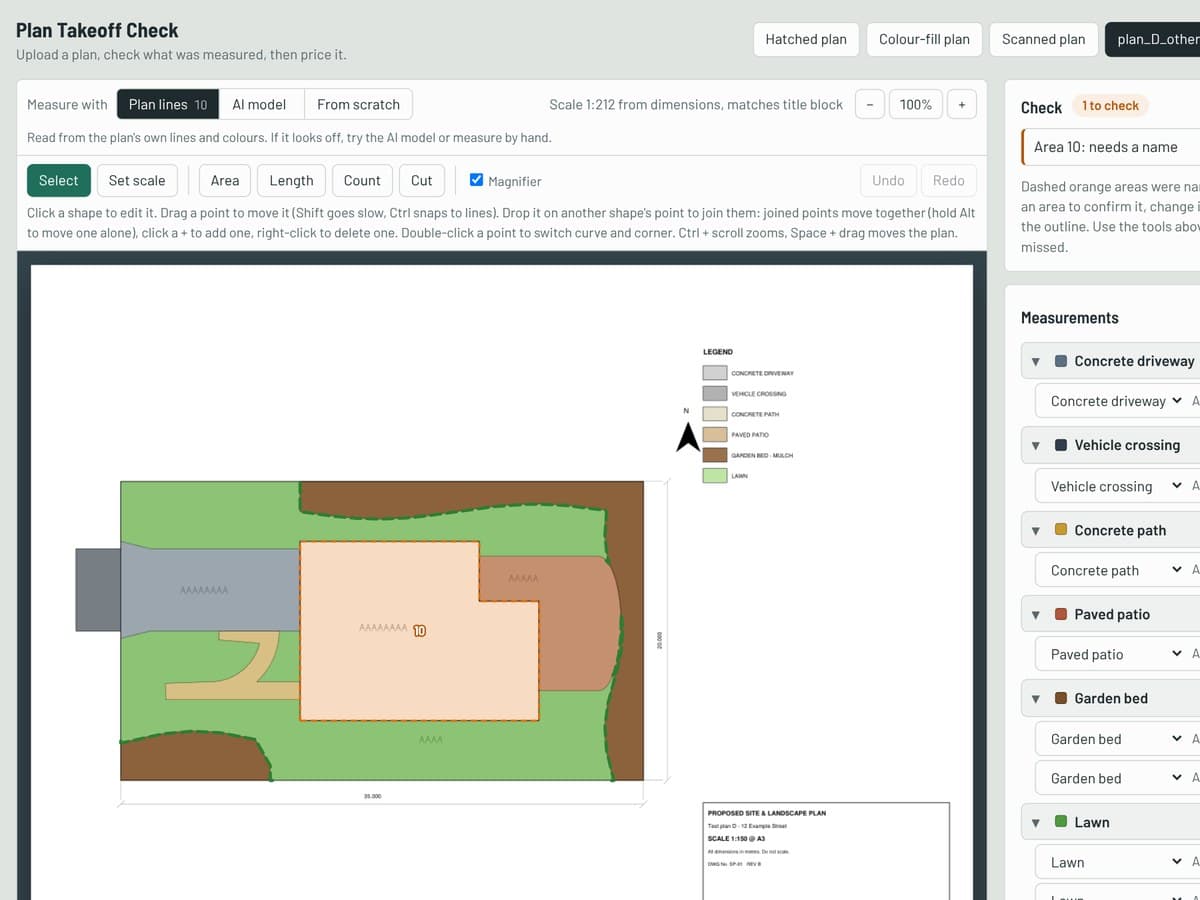Click the Redo button
This screenshot has height=900, width=1200.
949,180
